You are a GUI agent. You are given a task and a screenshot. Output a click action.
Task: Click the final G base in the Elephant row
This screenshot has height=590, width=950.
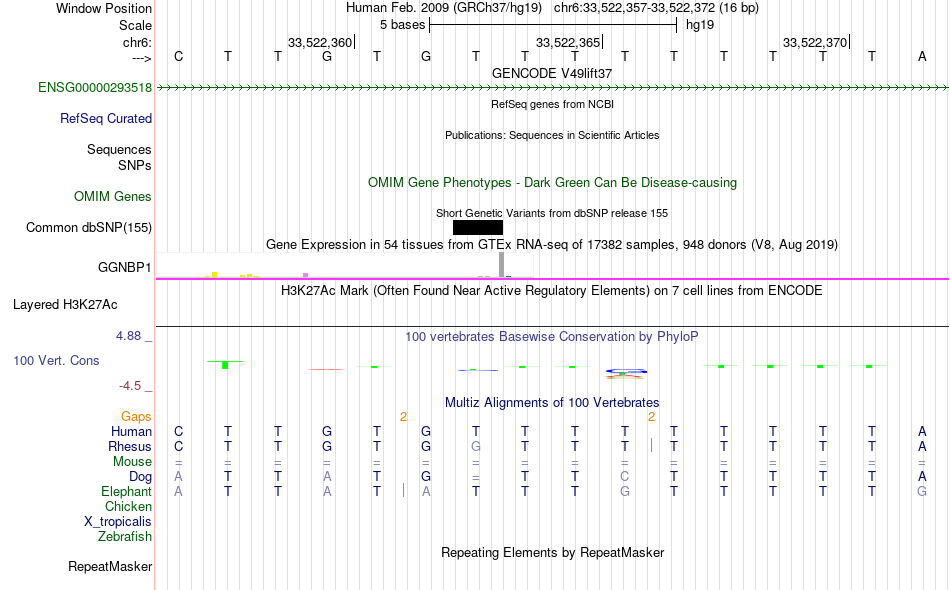pos(922,491)
